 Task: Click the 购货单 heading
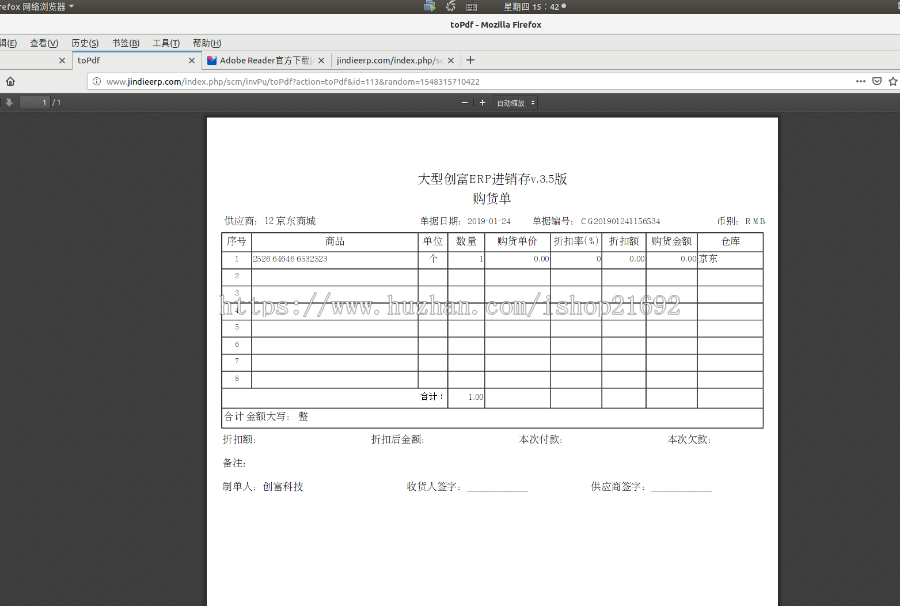492,199
